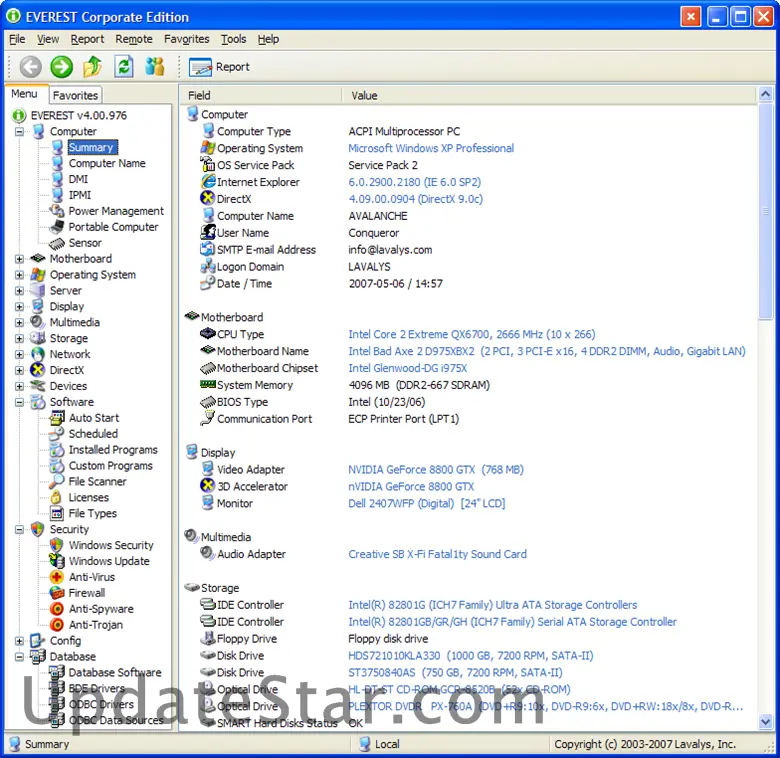Expand the Server tree node
Viewport: 780px width, 758px height.
pyautogui.click(x=19, y=291)
